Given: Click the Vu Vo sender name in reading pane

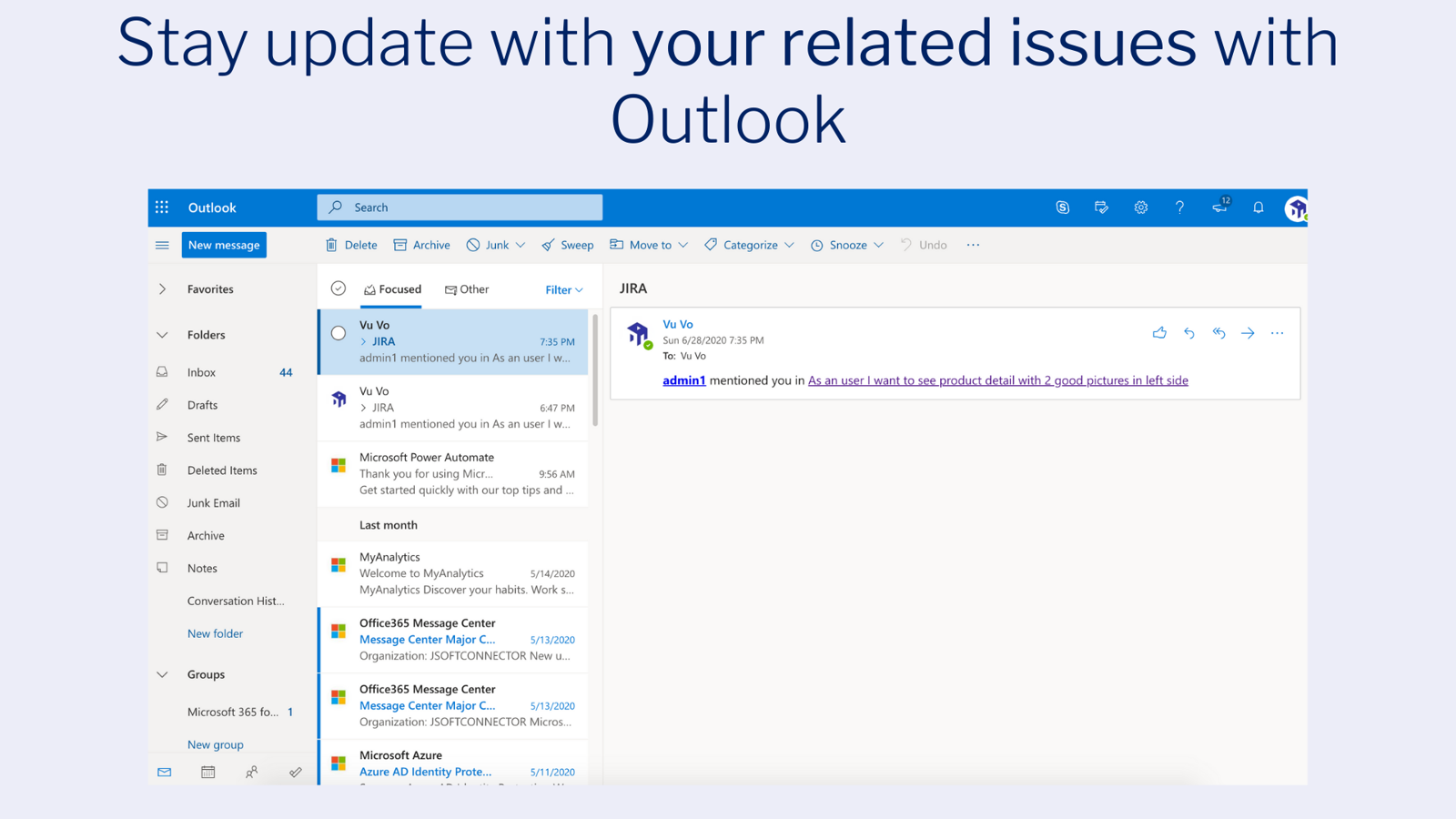Looking at the screenshot, I should coord(678,324).
